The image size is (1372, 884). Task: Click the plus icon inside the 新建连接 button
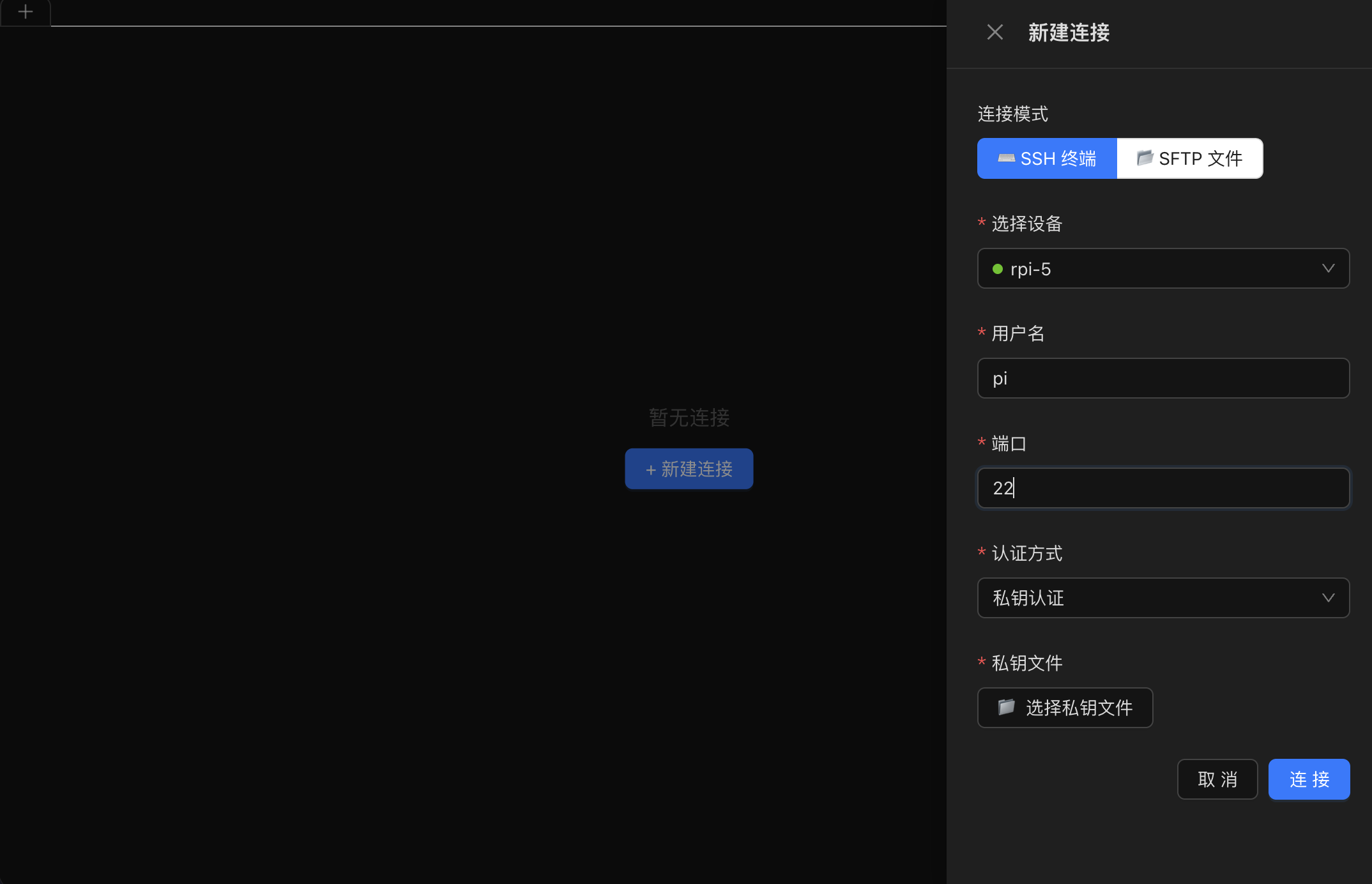[x=650, y=469]
